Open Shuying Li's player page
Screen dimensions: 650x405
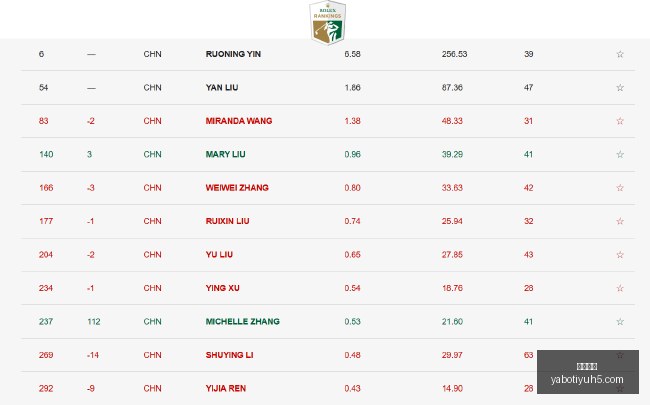point(229,355)
